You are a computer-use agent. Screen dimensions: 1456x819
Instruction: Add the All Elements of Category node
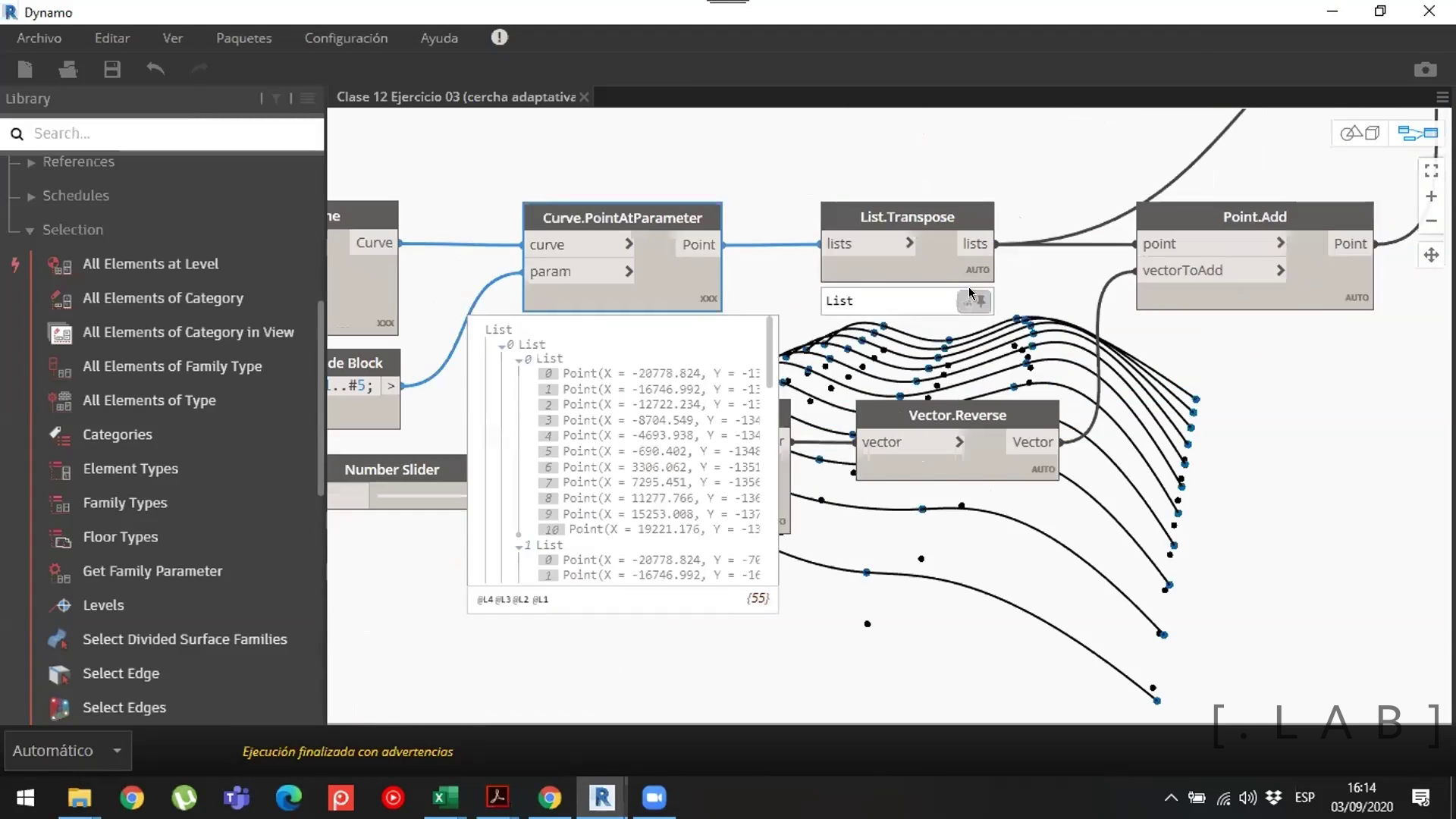click(162, 298)
